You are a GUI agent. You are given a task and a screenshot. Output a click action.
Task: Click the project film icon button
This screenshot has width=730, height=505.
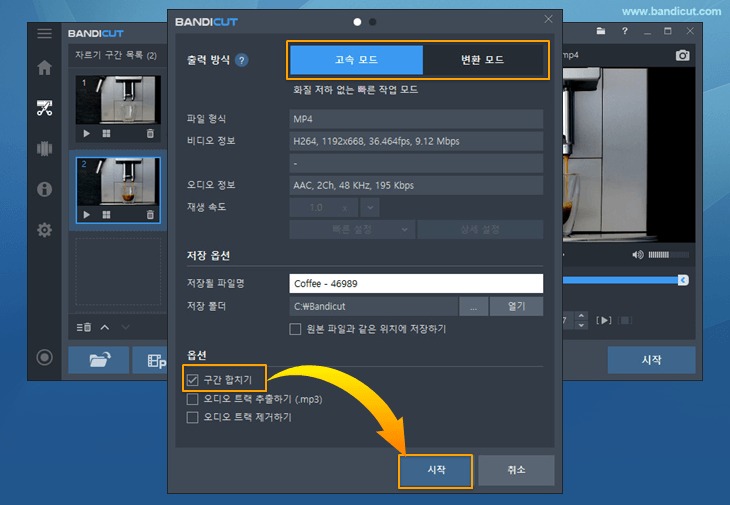(x=150, y=360)
